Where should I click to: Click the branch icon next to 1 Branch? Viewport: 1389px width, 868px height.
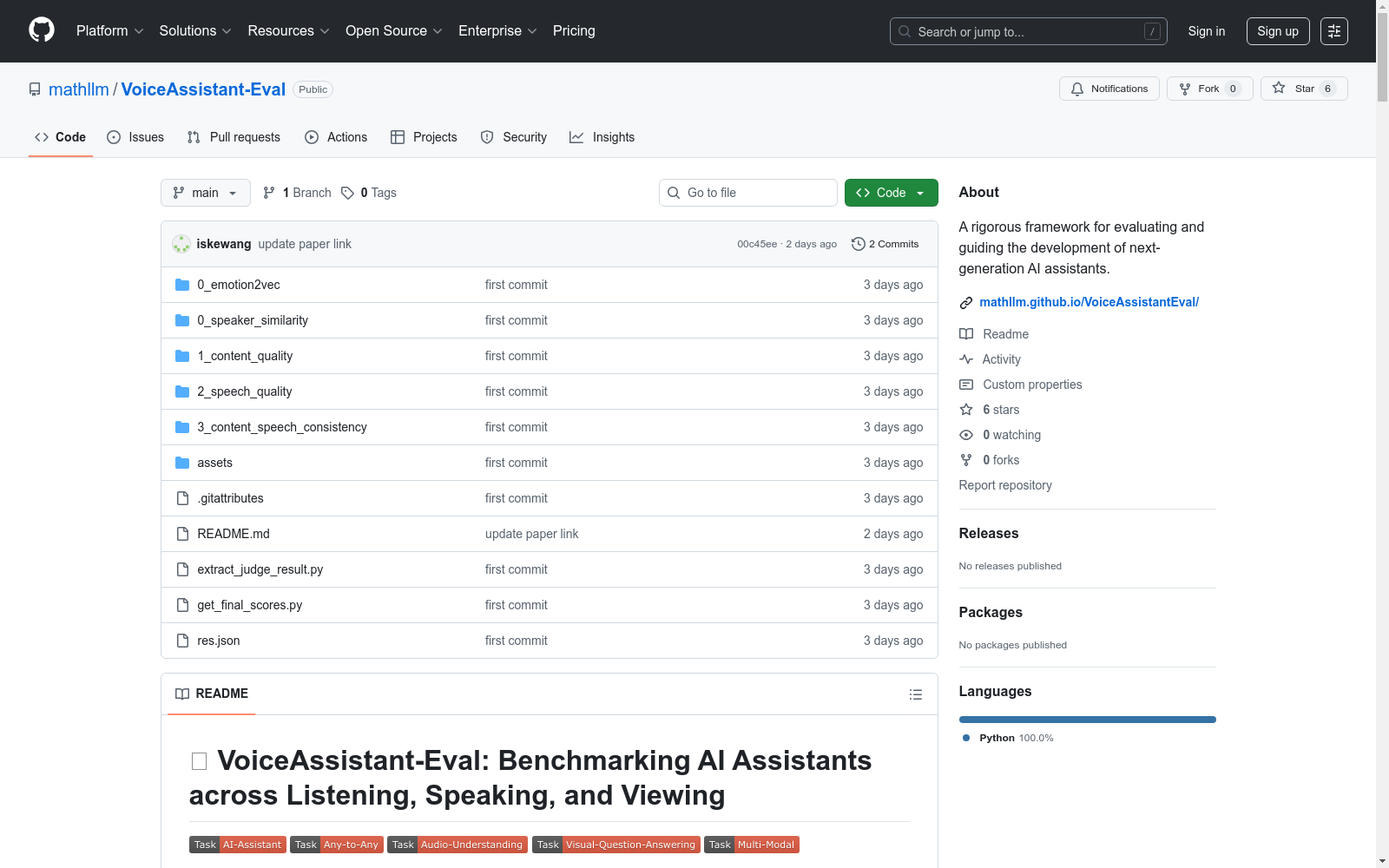(x=269, y=193)
